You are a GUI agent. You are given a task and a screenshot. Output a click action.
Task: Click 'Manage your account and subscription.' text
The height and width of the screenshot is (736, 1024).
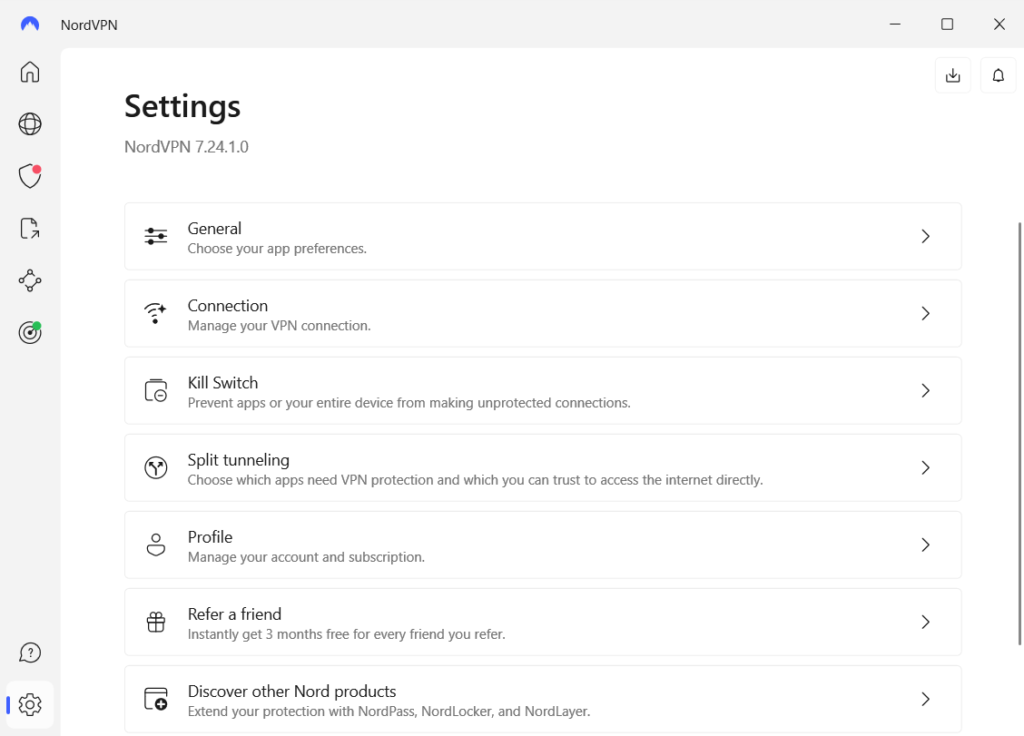(306, 557)
